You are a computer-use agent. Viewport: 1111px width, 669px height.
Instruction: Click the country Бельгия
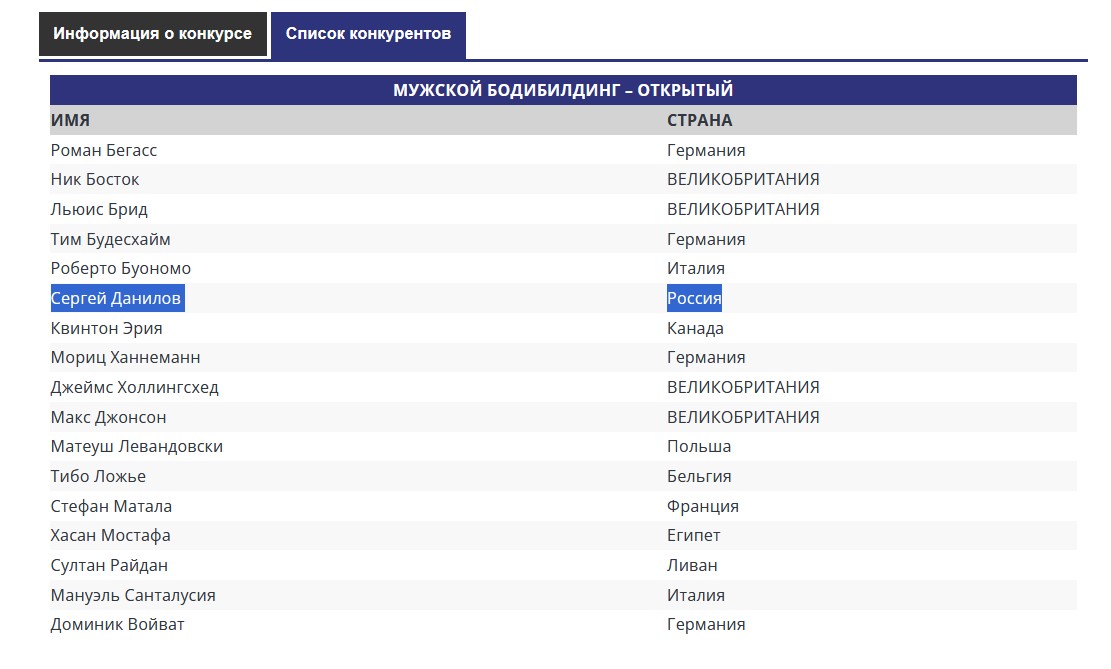(699, 476)
